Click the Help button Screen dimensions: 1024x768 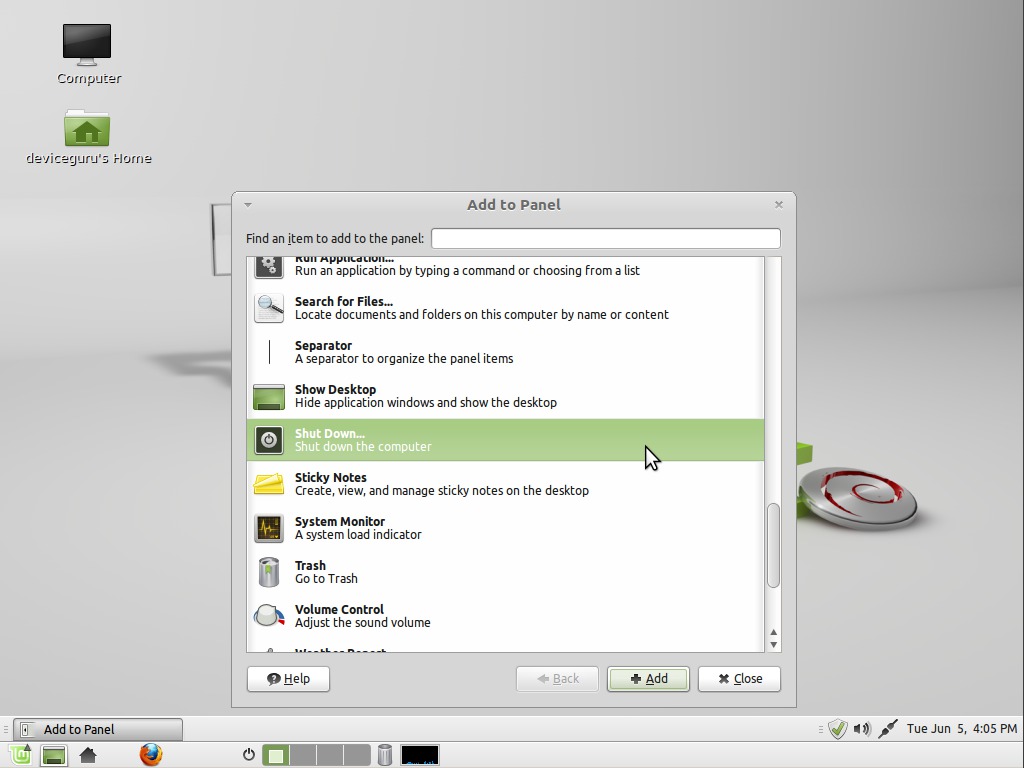[288, 679]
